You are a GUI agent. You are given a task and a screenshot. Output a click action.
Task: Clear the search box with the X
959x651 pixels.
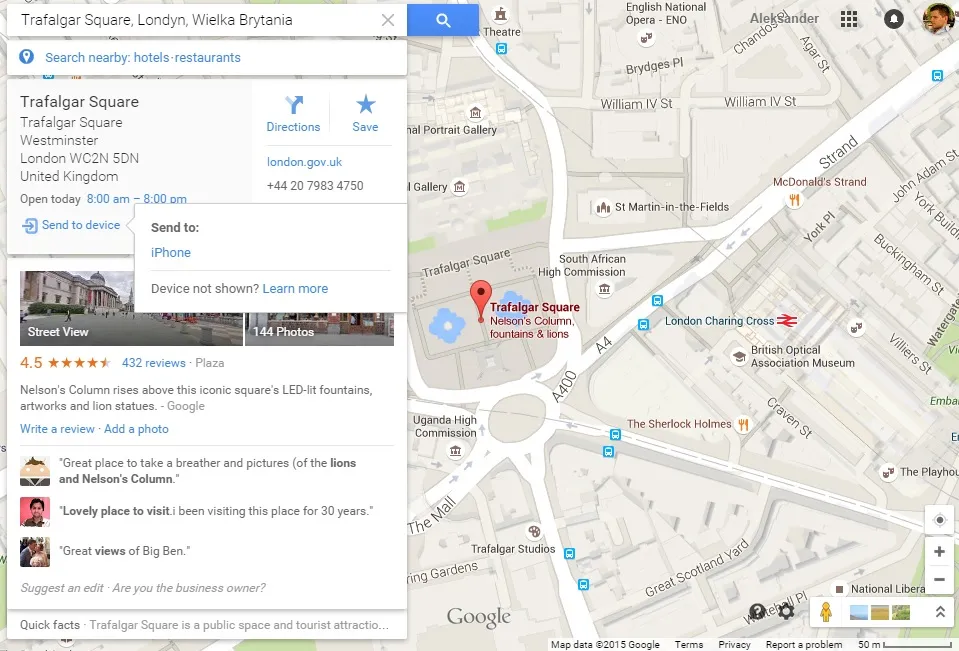388,20
